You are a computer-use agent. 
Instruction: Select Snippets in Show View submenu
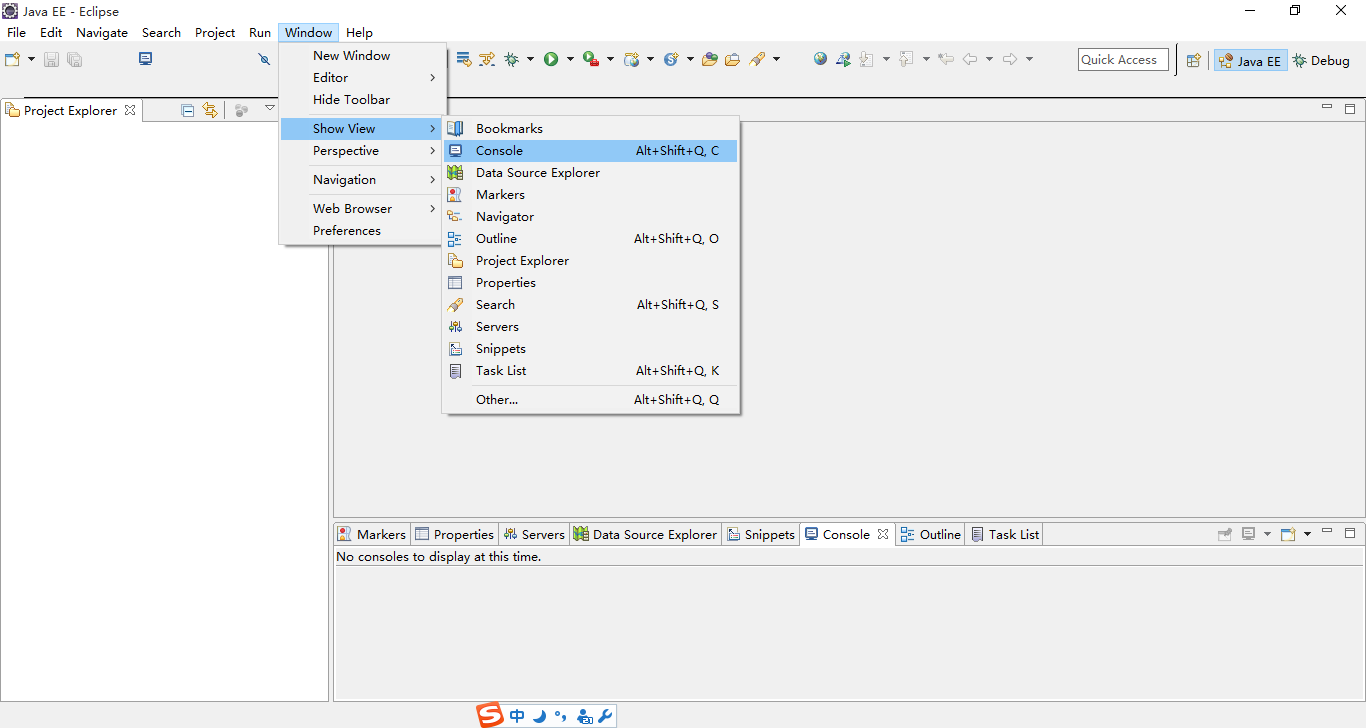(590, 349)
